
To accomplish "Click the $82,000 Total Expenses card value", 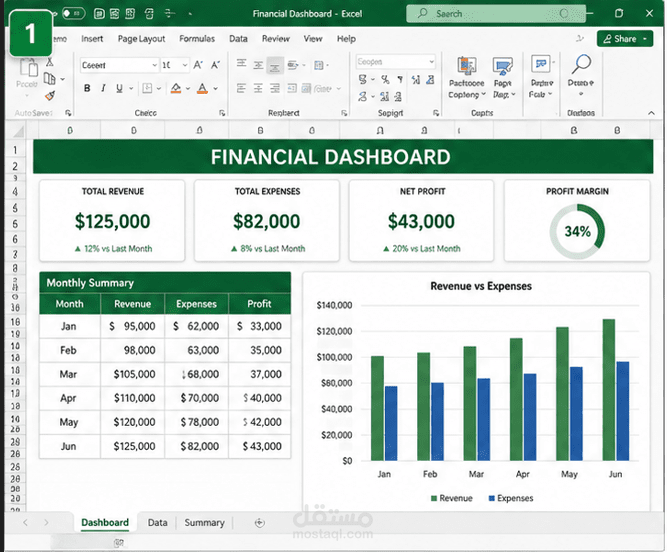I will coord(267,222).
